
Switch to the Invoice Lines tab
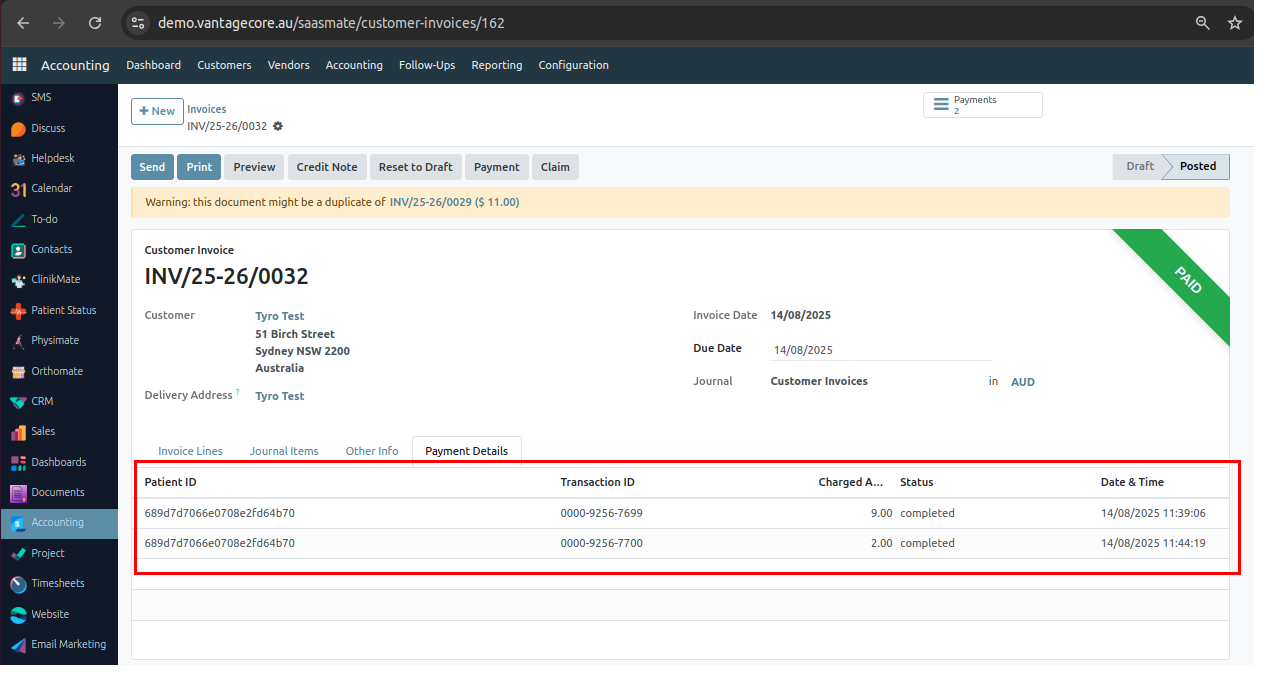[190, 451]
